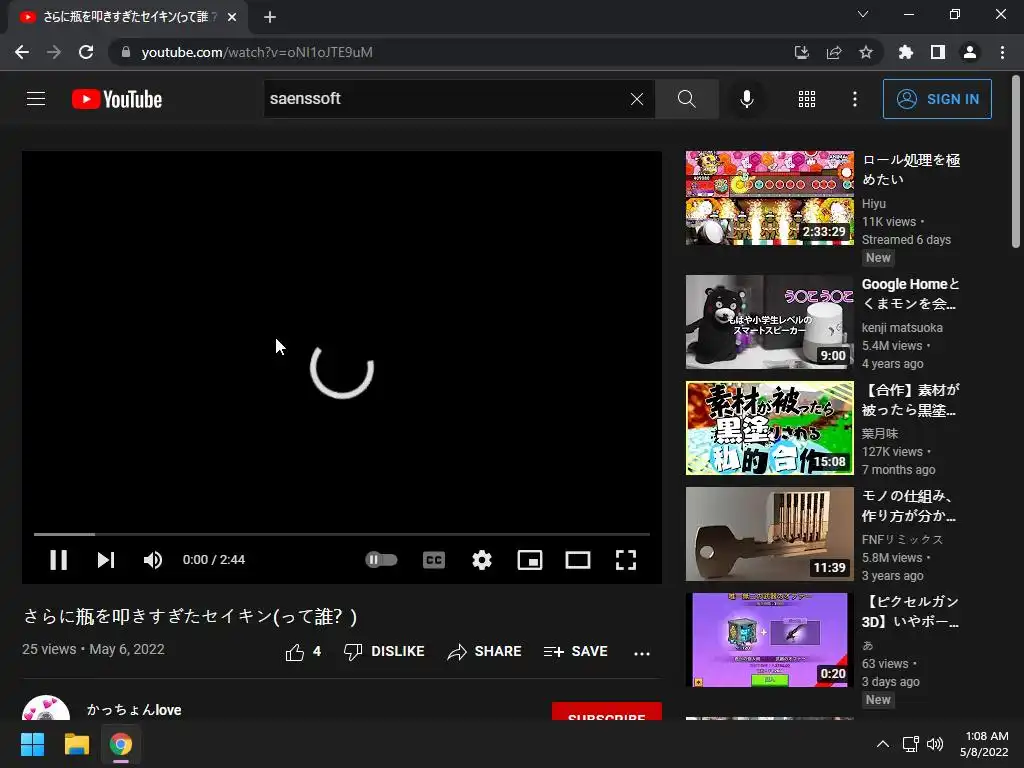
Task: Open the YouTube apps grid
Action: point(807,99)
